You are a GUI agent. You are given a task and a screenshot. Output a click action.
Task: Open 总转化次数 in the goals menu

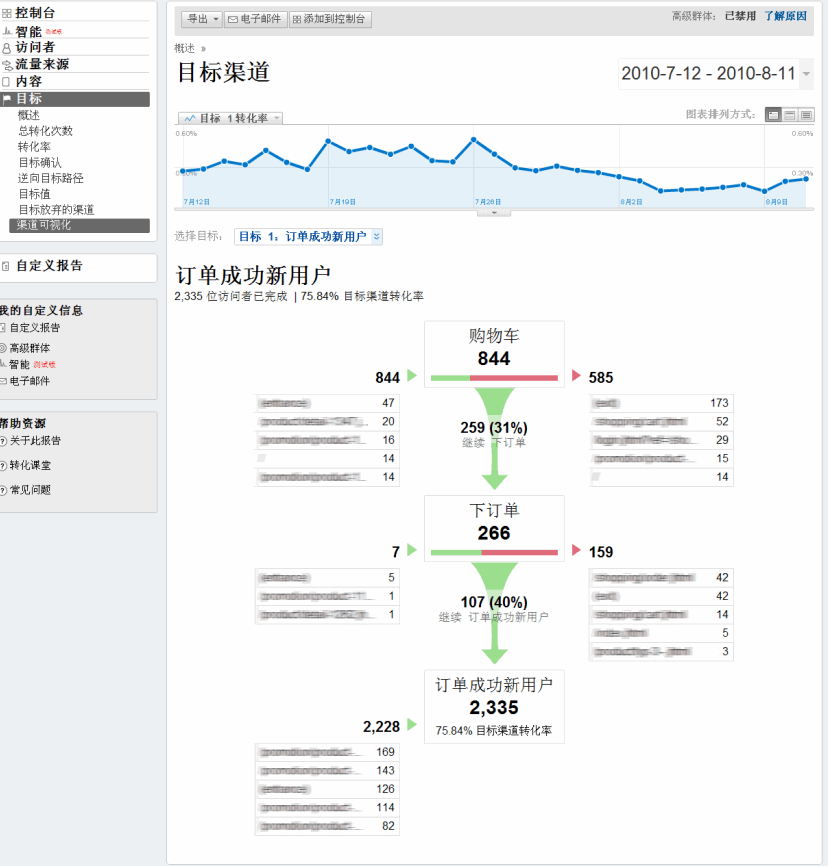coord(45,131)
